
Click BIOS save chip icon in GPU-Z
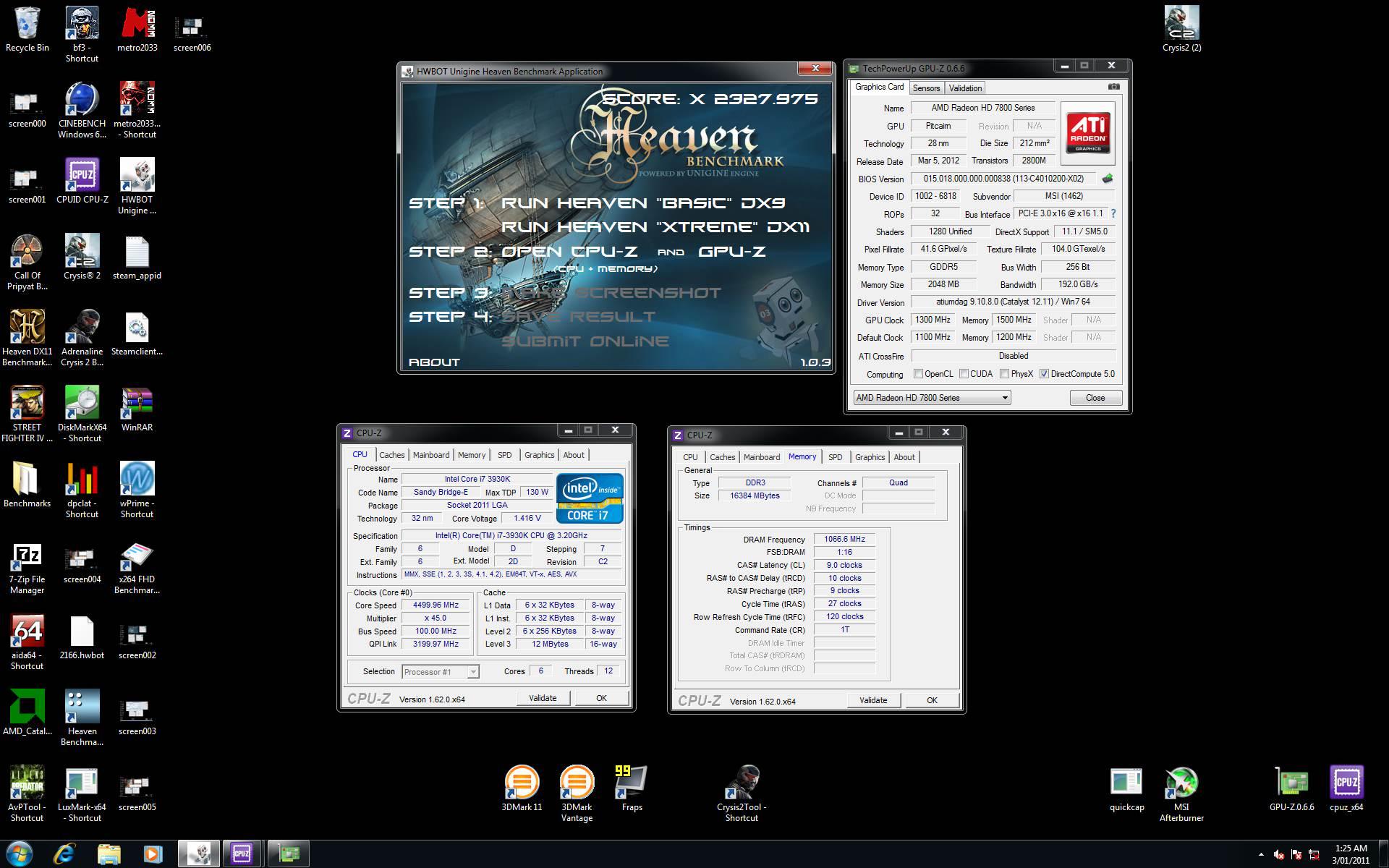point(1108,179)
